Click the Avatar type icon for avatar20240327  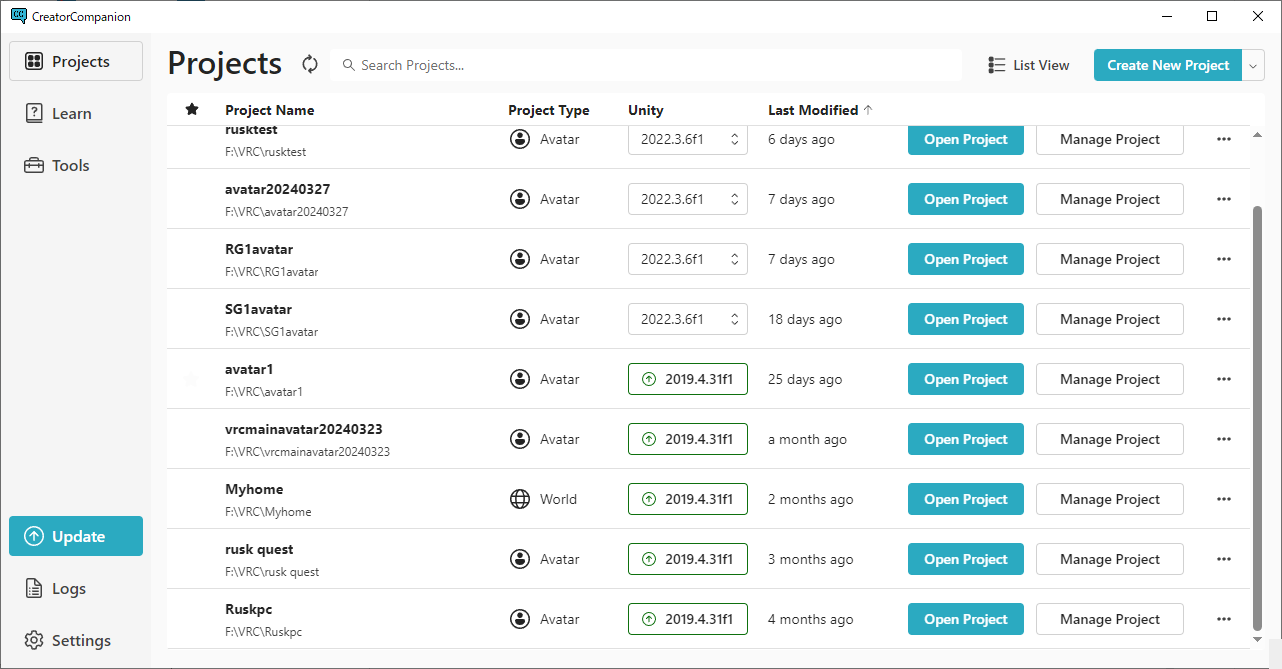click(520, 199)
